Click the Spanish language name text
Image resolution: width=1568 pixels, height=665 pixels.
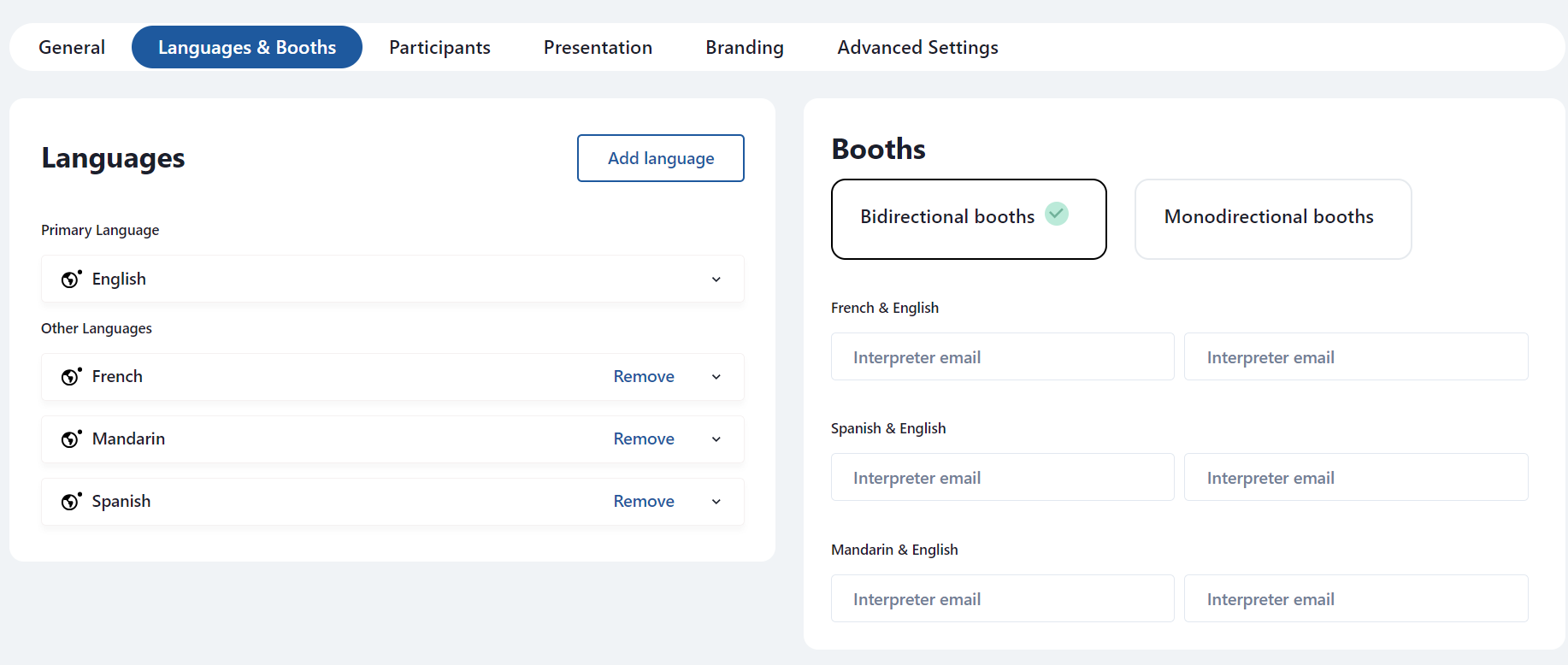click(121, 502)
